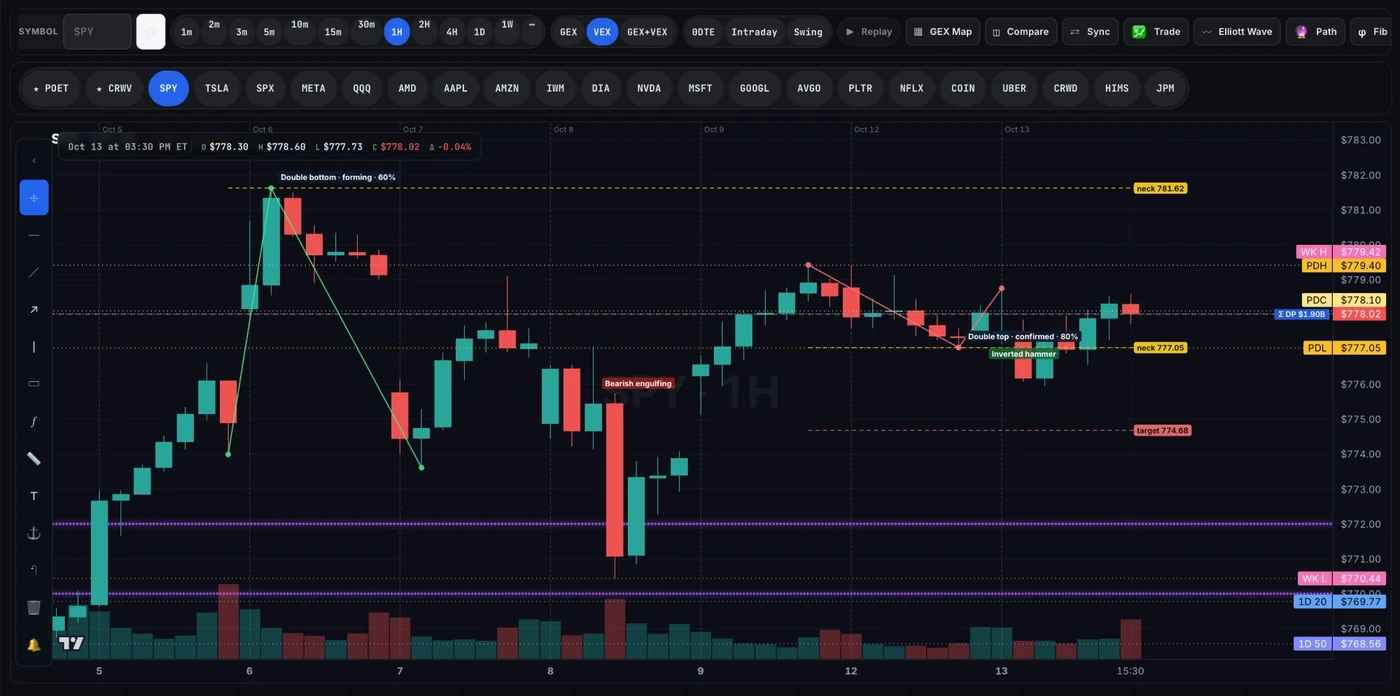Image resolution: width=1400 pixels, height=696 pixels.
Task: Click the dash button after 1W
Action: pyautogui.click(x=532, y=32)
